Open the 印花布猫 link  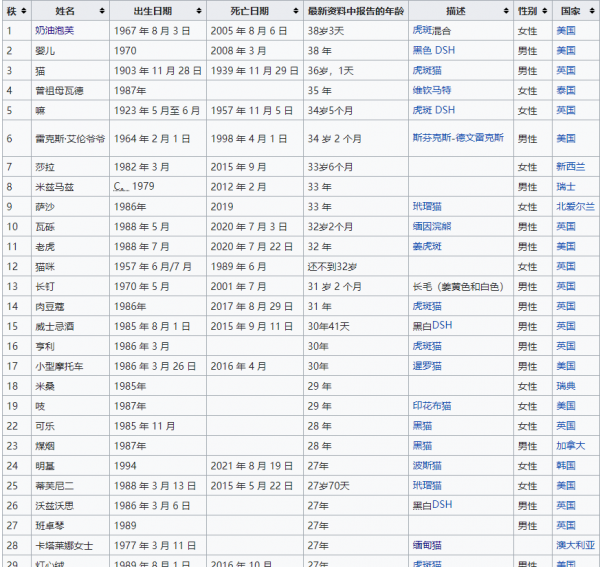pos(432,406)
